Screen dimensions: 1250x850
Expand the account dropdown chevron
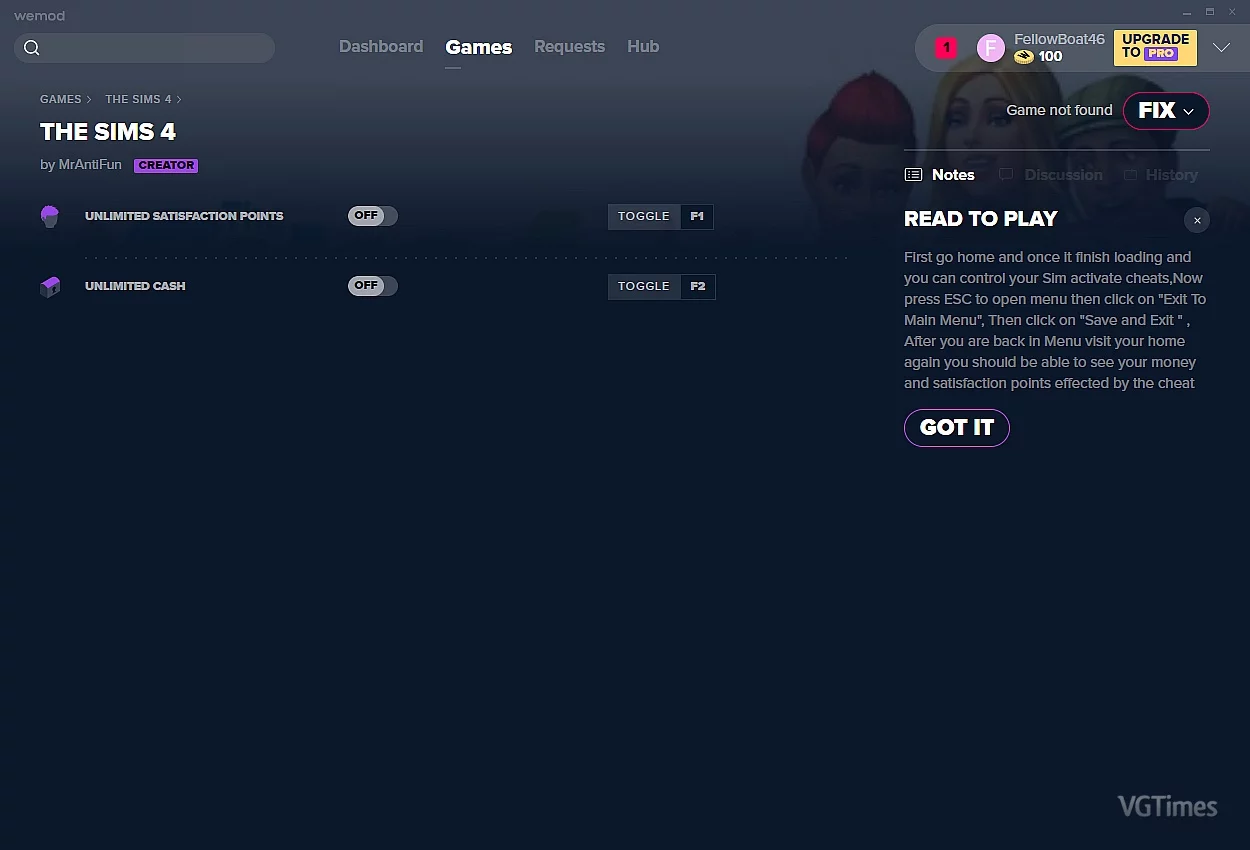click(1221, 48)
